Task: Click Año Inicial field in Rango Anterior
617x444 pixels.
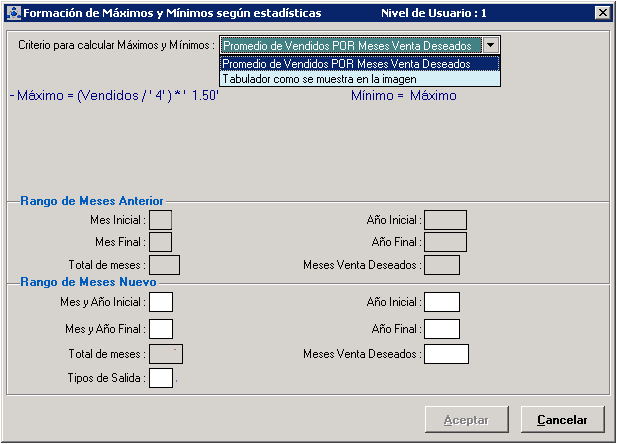Action: [x=445, y=219]
